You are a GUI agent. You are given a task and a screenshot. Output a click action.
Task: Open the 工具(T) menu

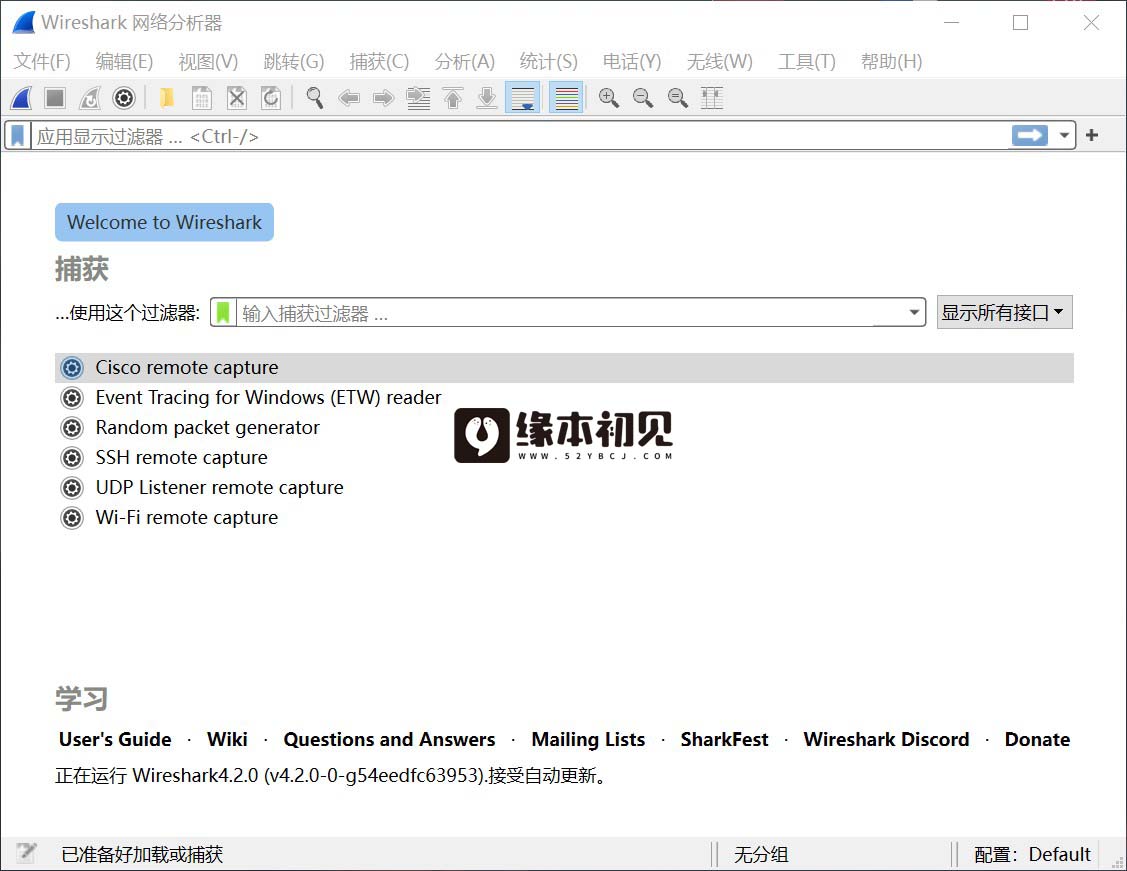806,62
